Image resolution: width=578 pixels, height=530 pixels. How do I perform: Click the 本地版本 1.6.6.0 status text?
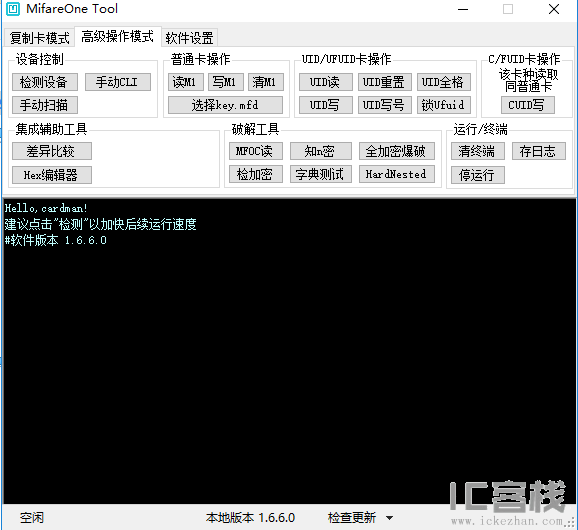[x=250, y=518]
